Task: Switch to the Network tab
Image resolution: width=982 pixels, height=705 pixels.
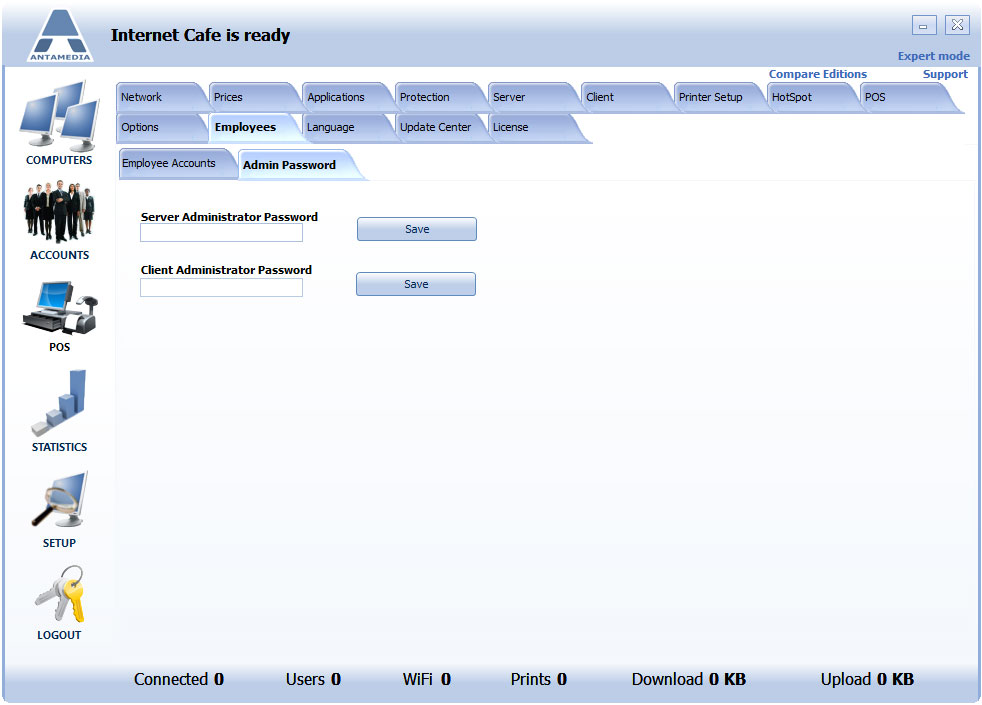Action: (x=162, y=97)
